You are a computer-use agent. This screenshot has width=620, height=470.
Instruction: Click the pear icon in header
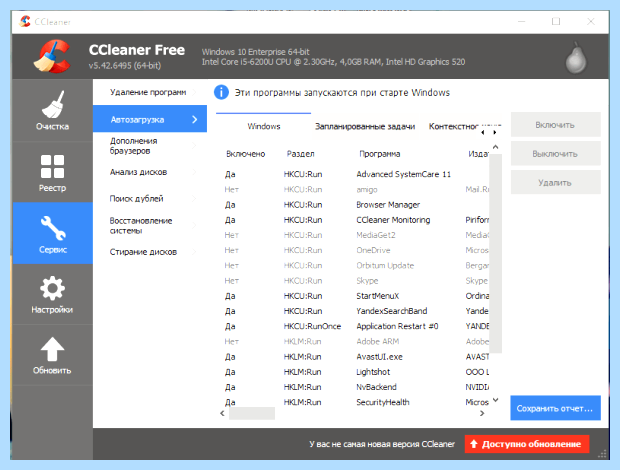tap(576, 59)
